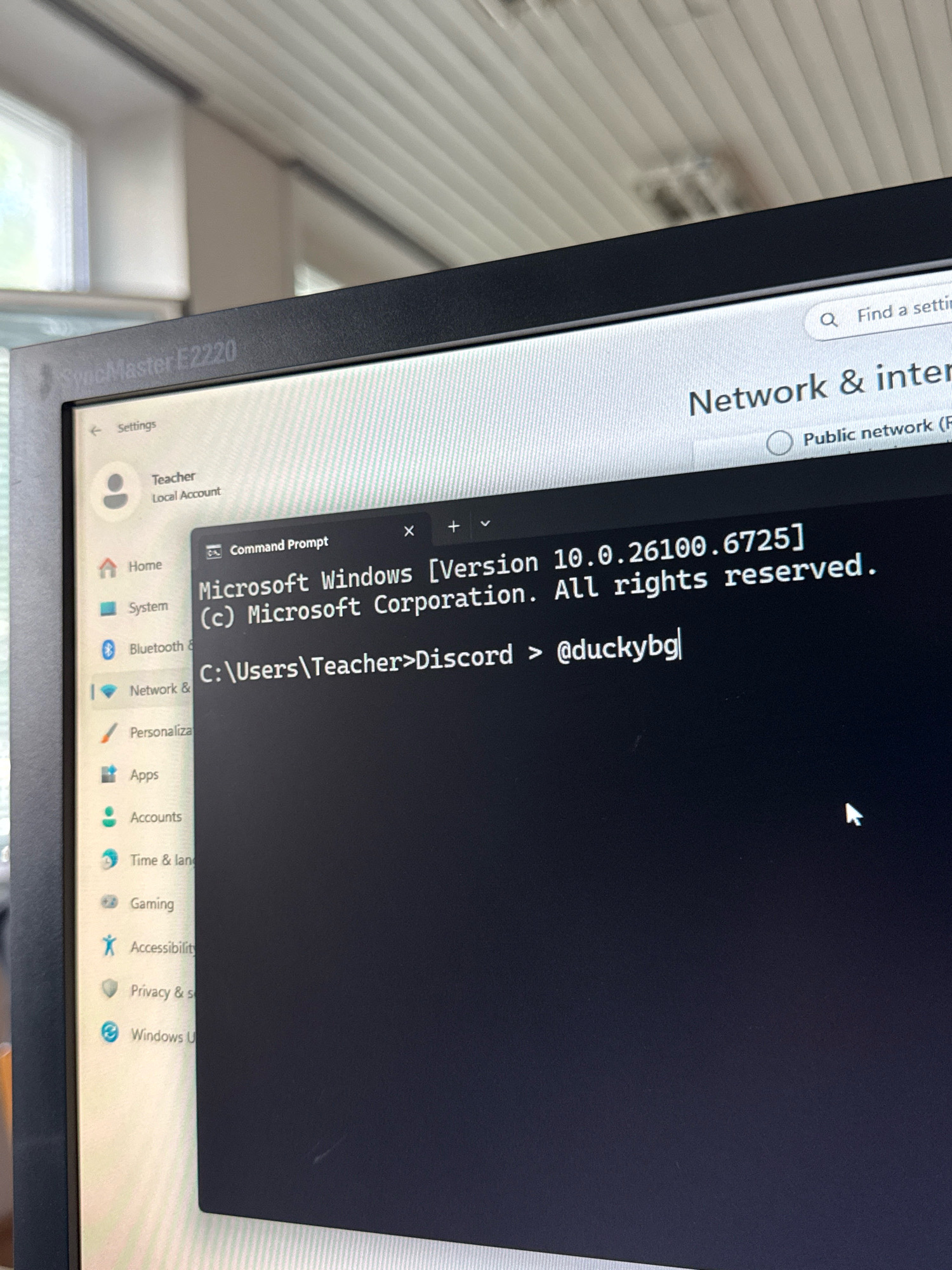Open Windows Update settings

pos(148,1034)
